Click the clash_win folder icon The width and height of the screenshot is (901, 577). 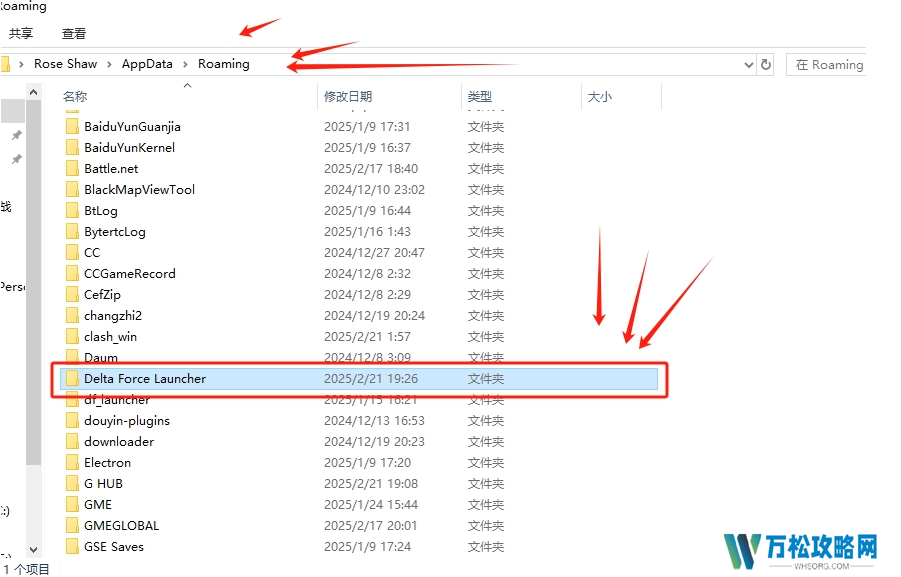tap(72, 337)
